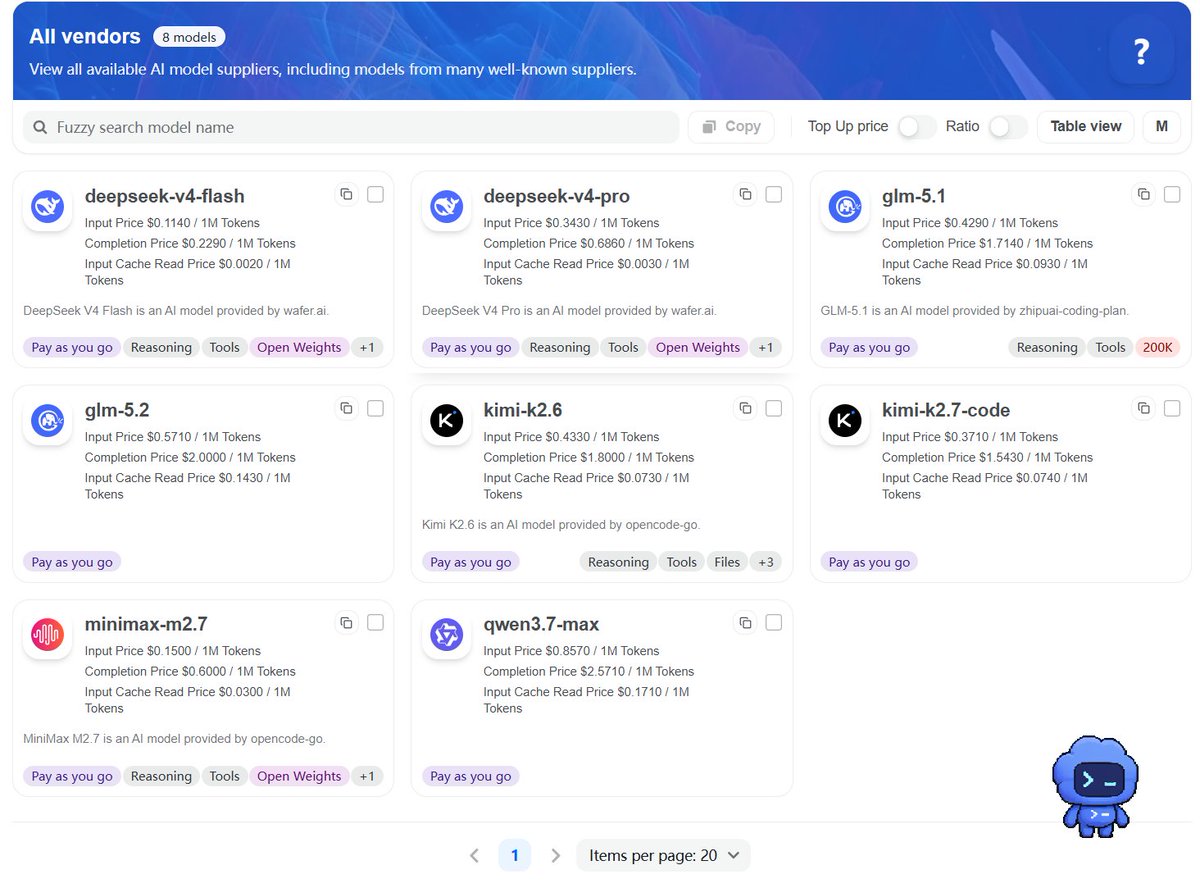Click the glm-5.2 model title
Image resolution: width=1200 pixels, height=888 pixels.
(x=117, y=410)
